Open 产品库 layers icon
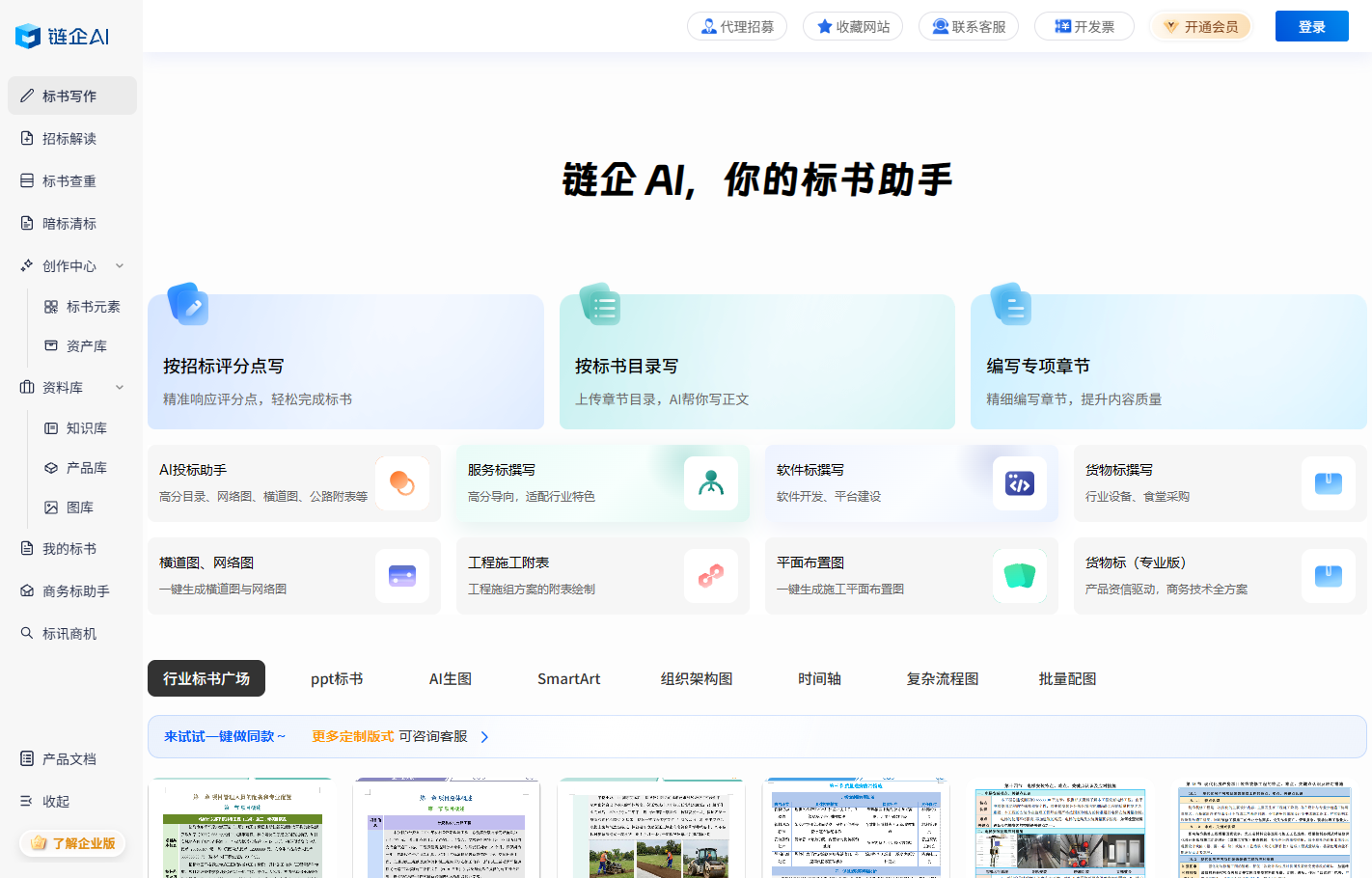Screen dimensions: 1372x878 point(51,467)
